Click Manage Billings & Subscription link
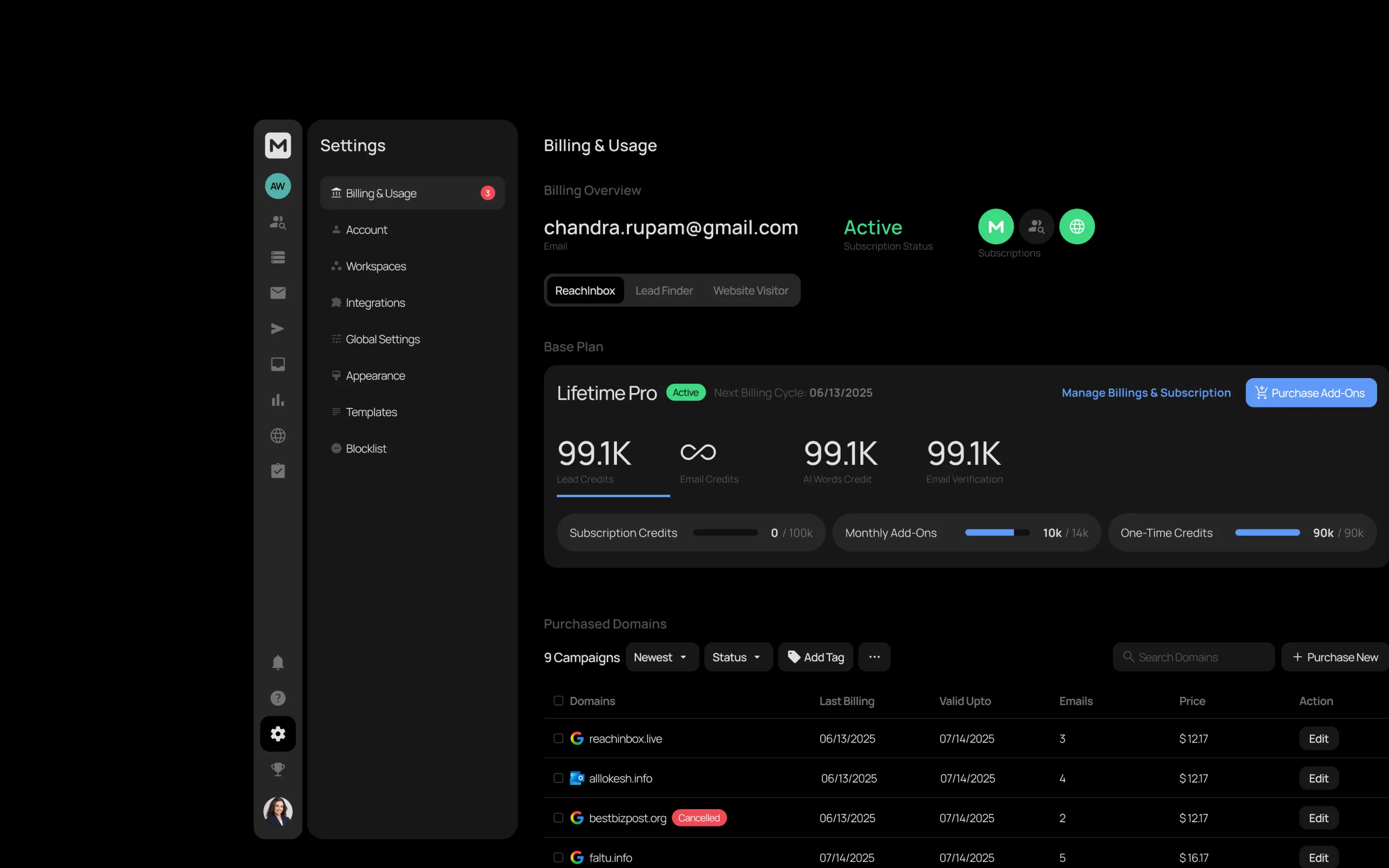This screenshot has width=1389, height=868. 1146,393
